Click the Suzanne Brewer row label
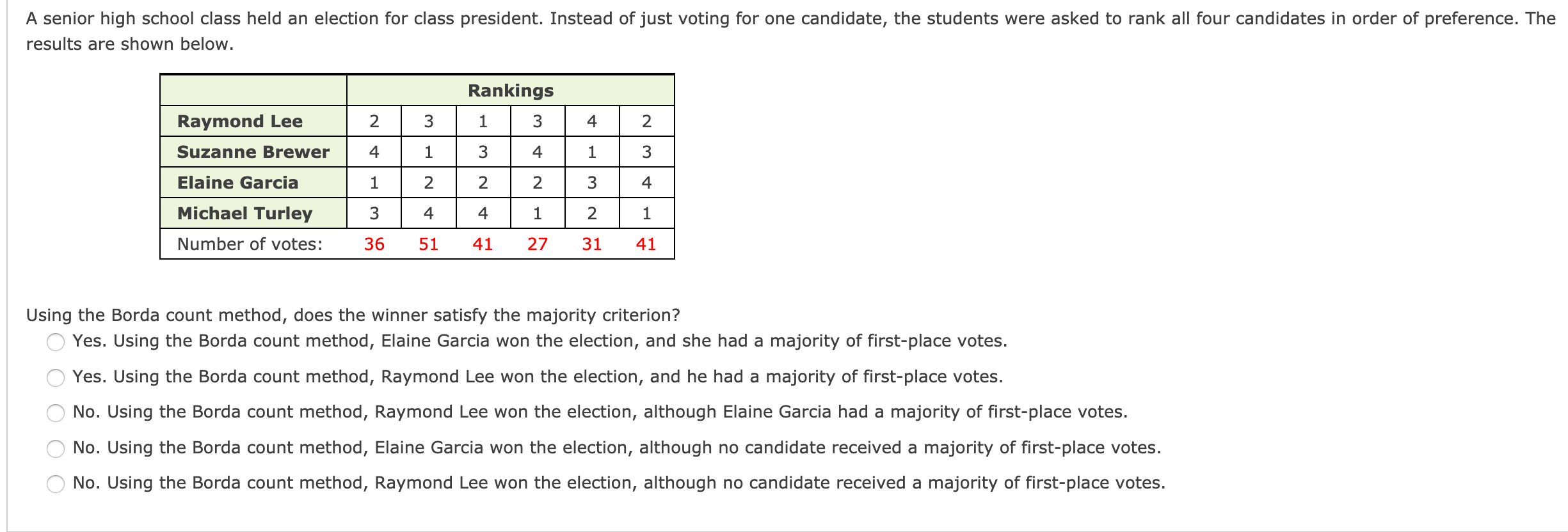This screenshot has height=532, width=1568. pyautogui.click(x=253, y=152)
